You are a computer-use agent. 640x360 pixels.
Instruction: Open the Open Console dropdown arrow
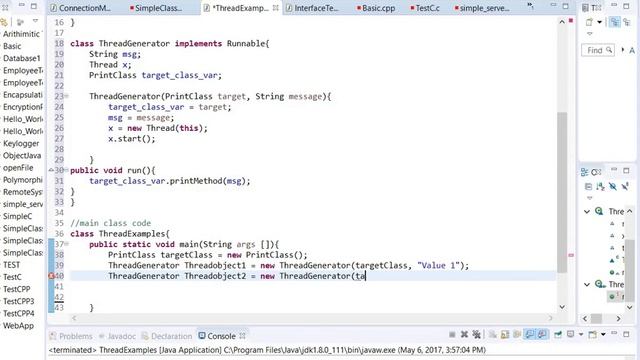point(603,335)
